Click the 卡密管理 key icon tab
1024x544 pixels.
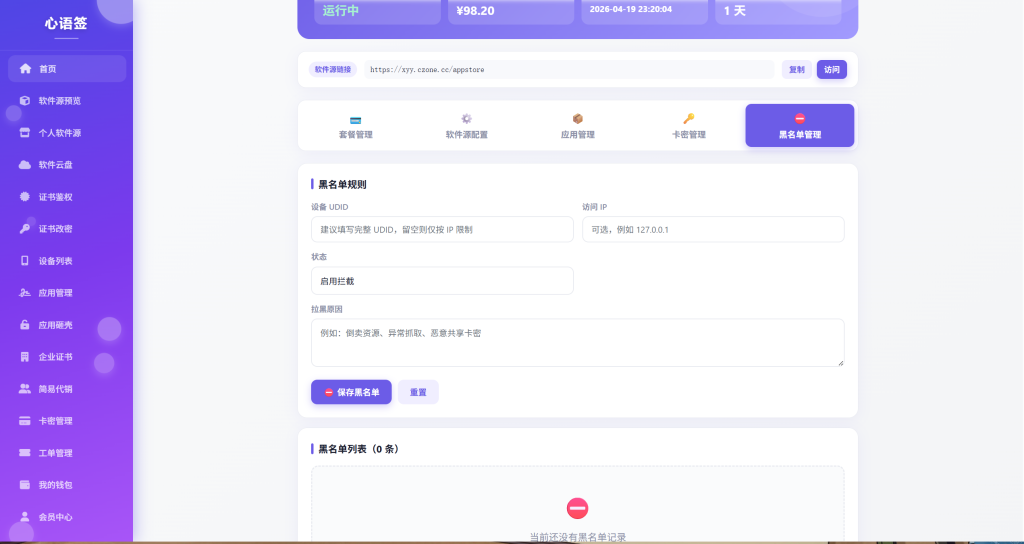tap(688, 119)
